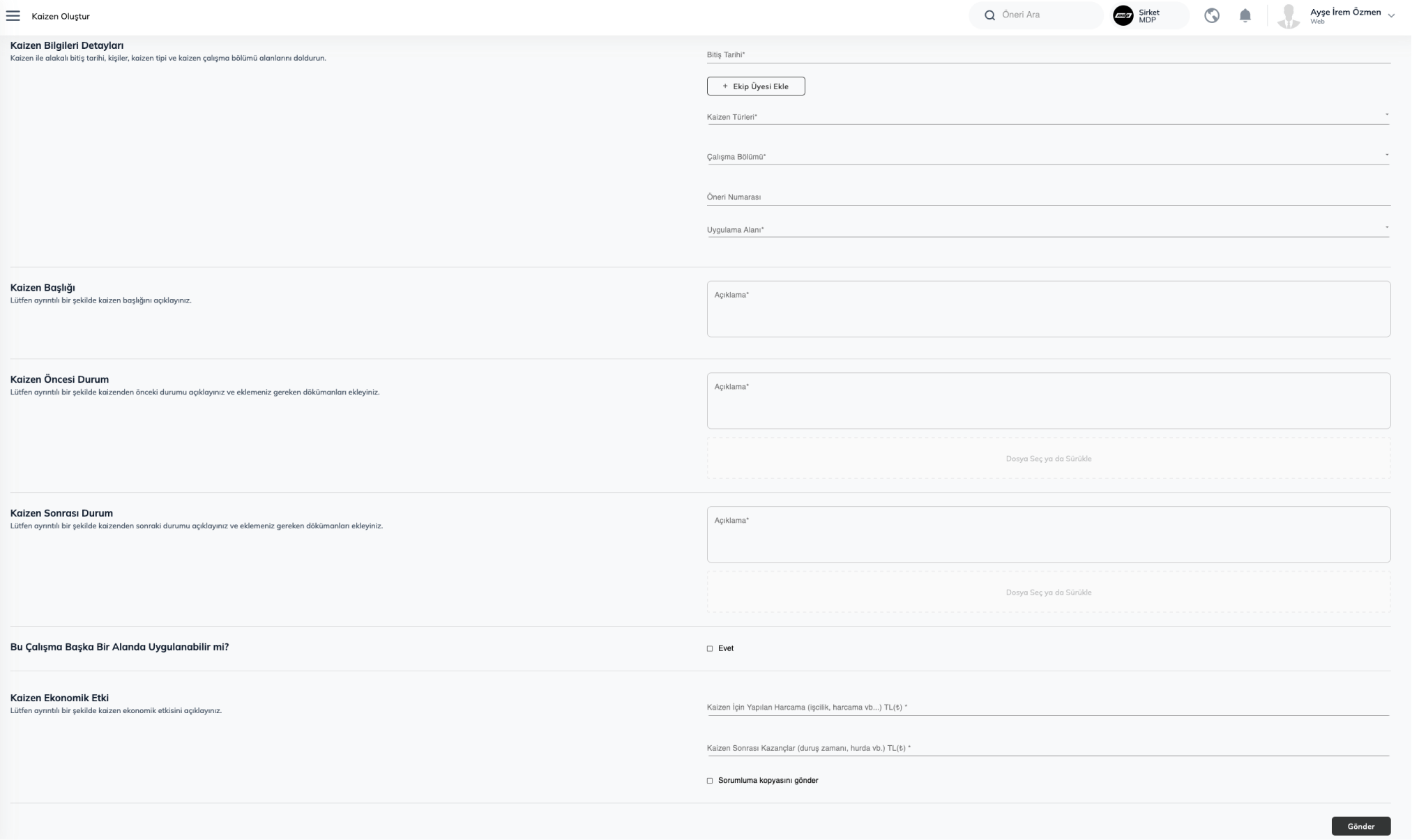Open the globe language selector
The height and width of the screenshot is (840, 1412).
(x=1211, y=15)
